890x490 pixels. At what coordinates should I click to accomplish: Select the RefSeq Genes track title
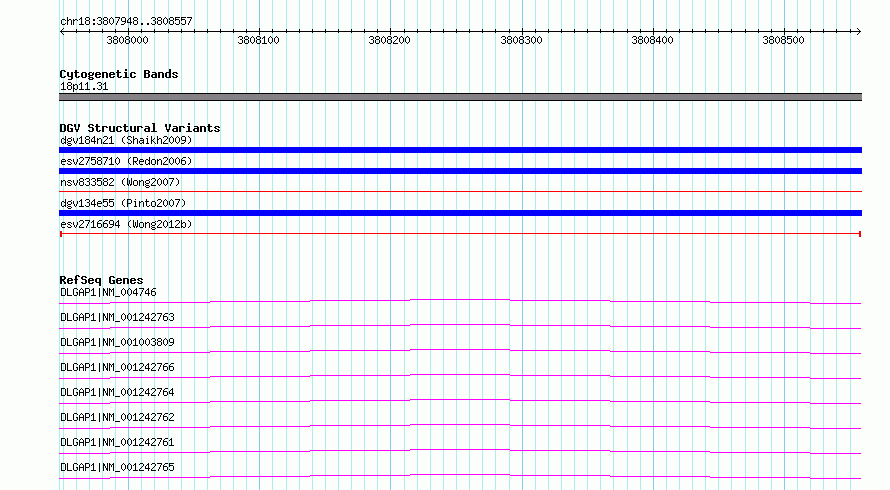pyautogui.click(x=101, y=280)
